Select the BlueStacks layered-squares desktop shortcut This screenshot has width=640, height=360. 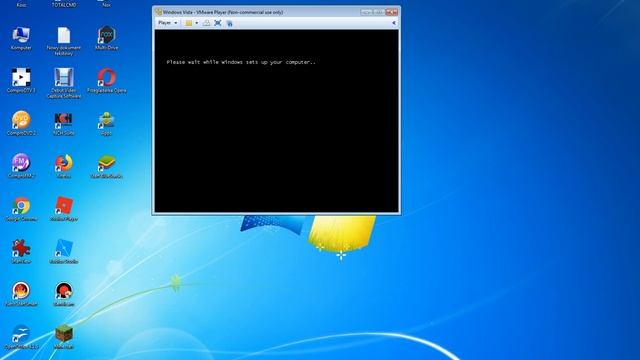point(107,167)
